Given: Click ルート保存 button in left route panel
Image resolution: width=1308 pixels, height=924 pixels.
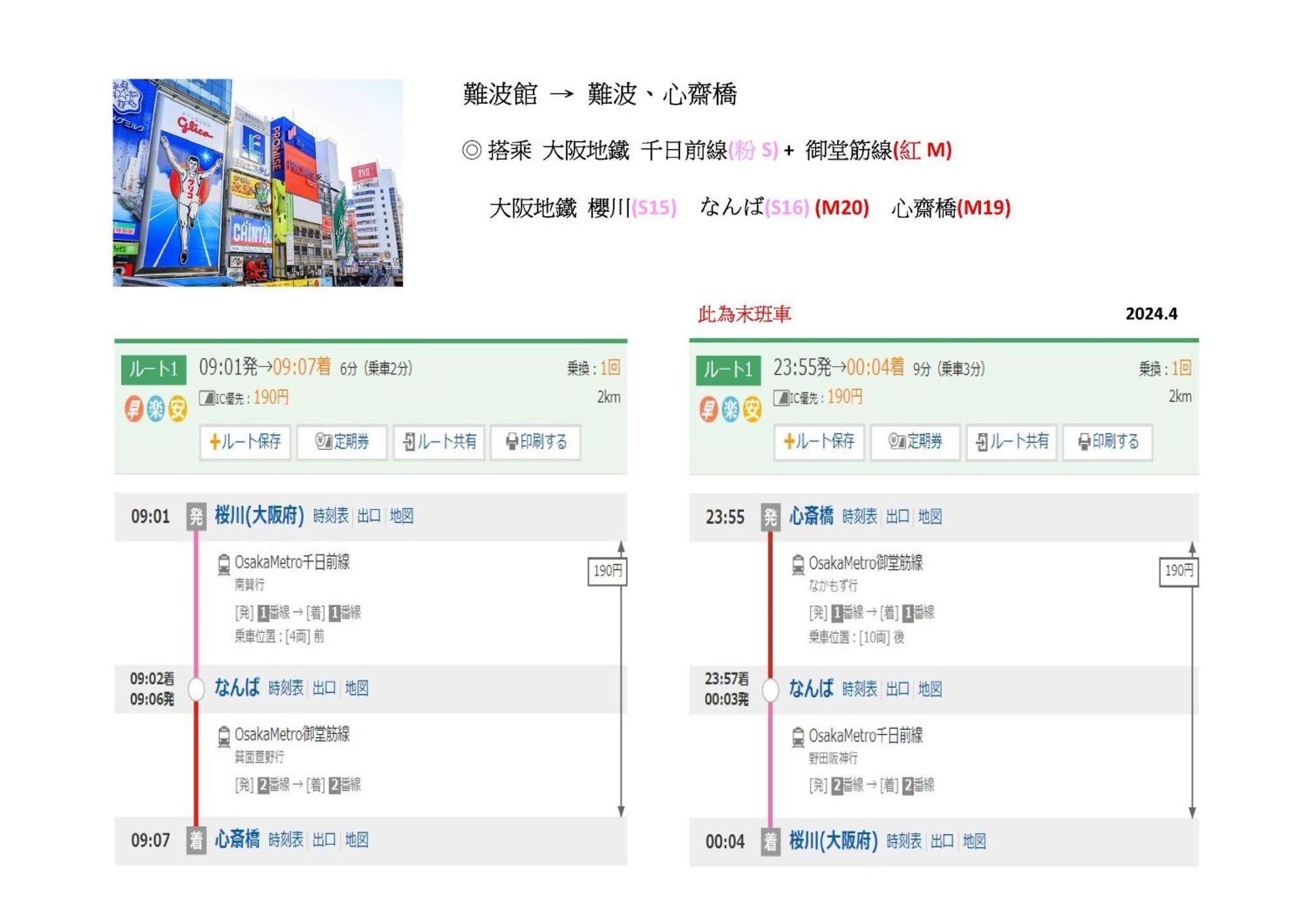Looking at the screenshot, I should 245,442.
